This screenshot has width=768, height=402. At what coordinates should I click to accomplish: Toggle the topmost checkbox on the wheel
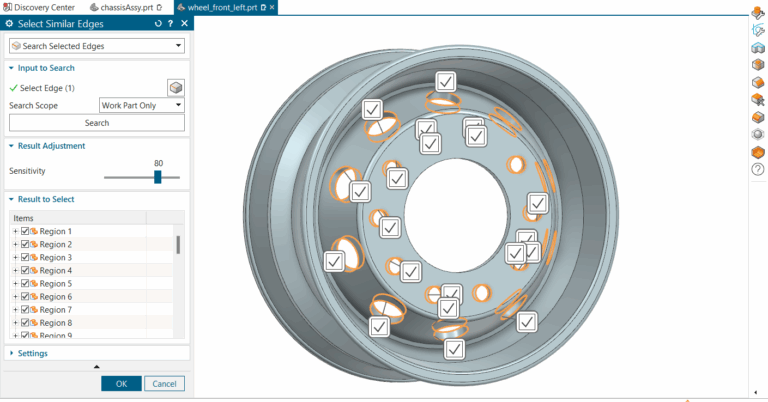tap(445, 82)
